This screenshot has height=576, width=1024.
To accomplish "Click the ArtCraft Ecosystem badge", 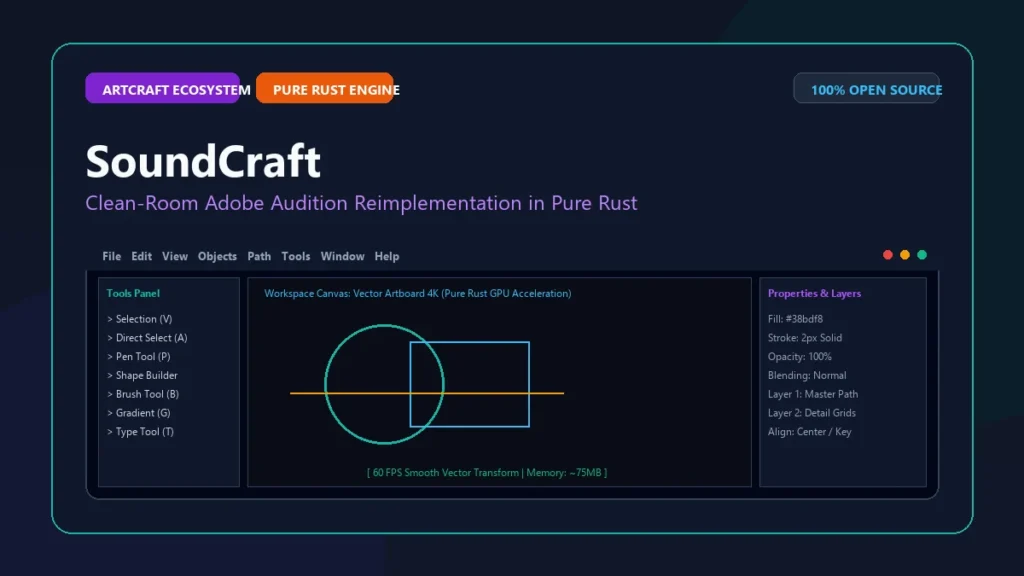I will point(163,88).
